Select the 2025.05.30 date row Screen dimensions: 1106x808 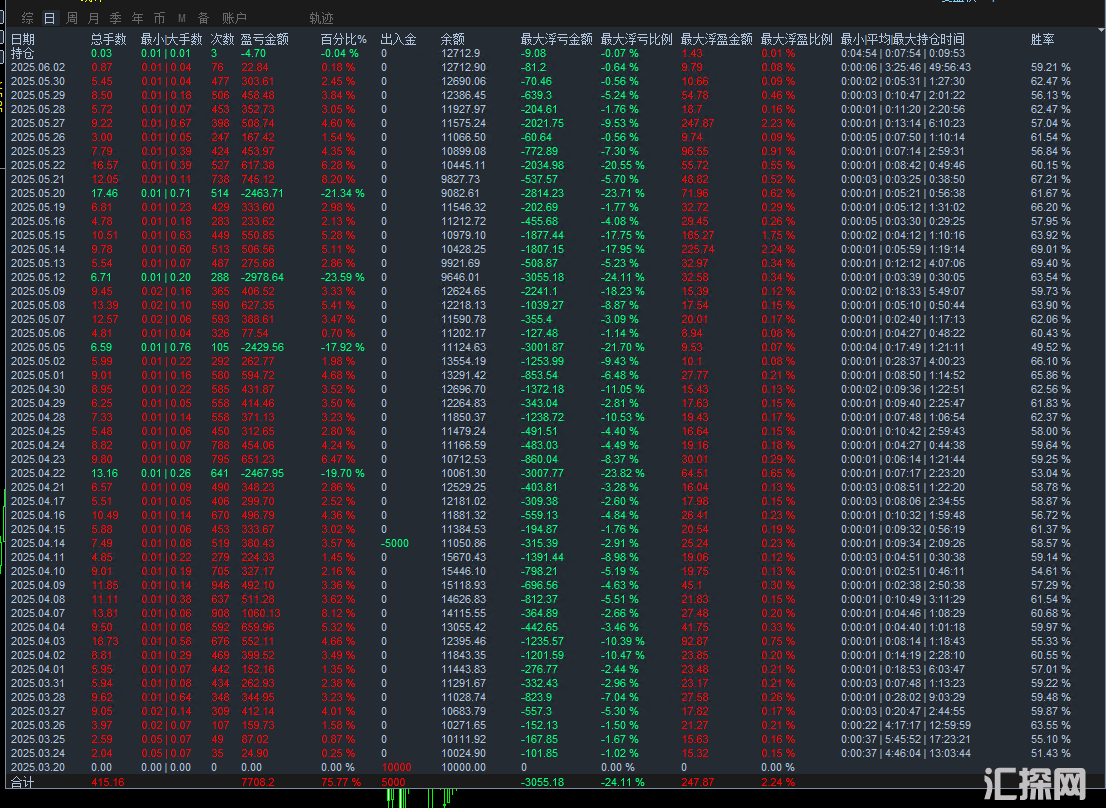[554, 82]
